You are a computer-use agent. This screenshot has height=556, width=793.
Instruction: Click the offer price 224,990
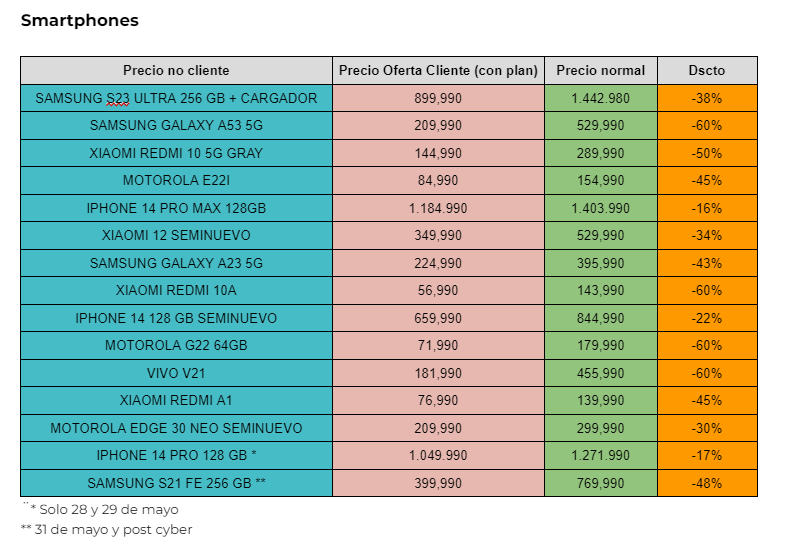438,263
